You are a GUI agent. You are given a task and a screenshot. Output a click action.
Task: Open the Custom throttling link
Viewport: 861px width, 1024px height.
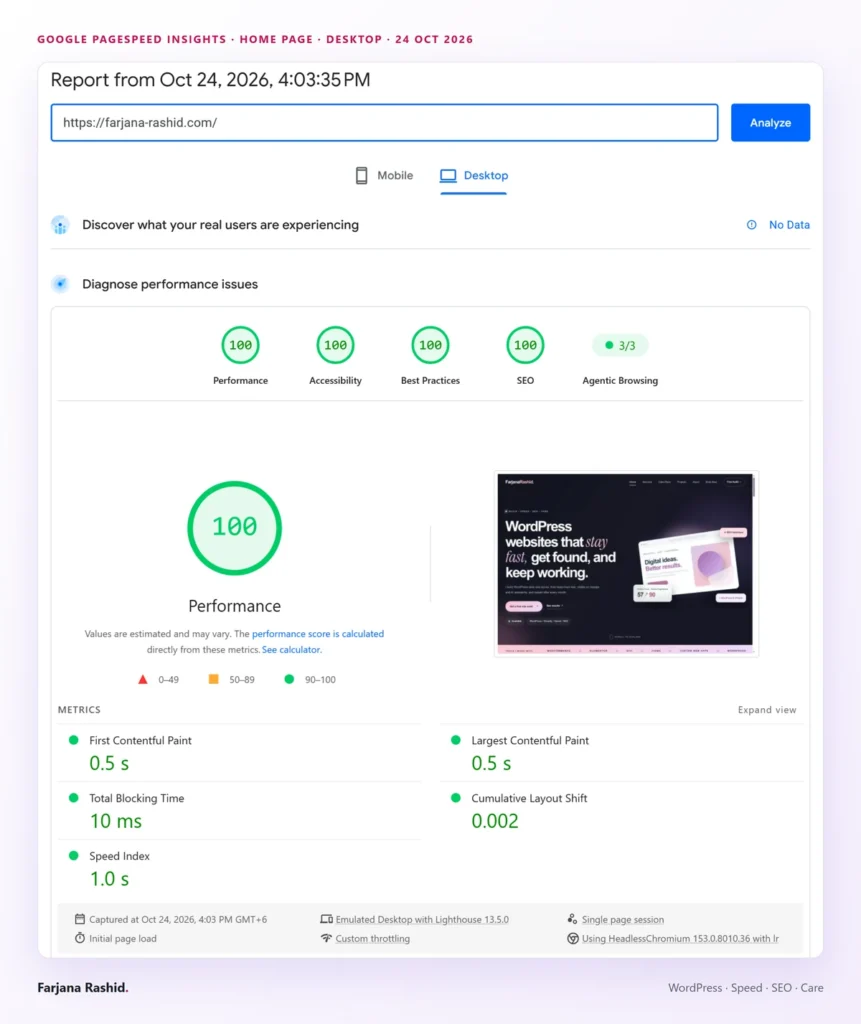373,938
